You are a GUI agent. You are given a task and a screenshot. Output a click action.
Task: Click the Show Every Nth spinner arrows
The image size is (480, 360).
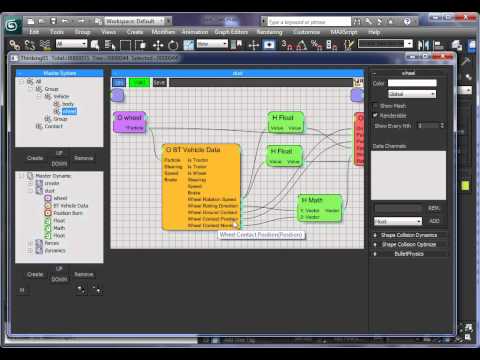pyautogui.click(x=442, y=126)
